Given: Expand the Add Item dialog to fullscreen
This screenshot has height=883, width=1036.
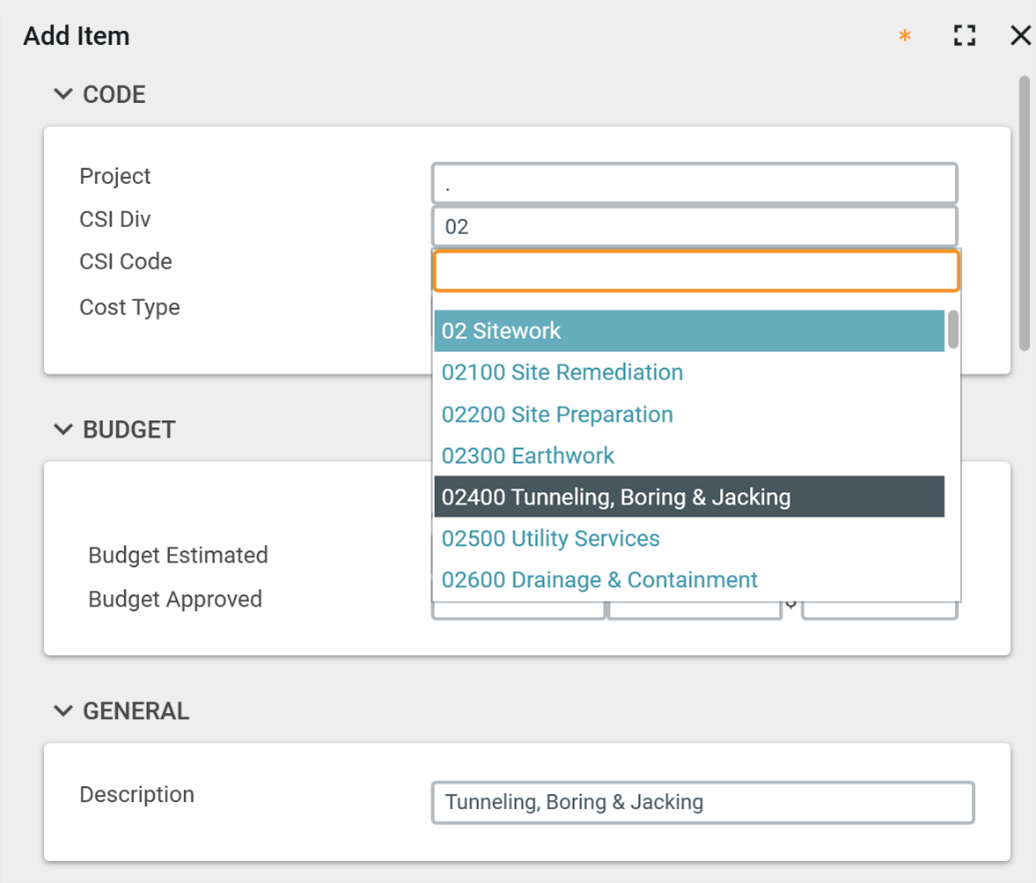Looking at the screenshot, I should pyautogui.click(x=964, y=37).
